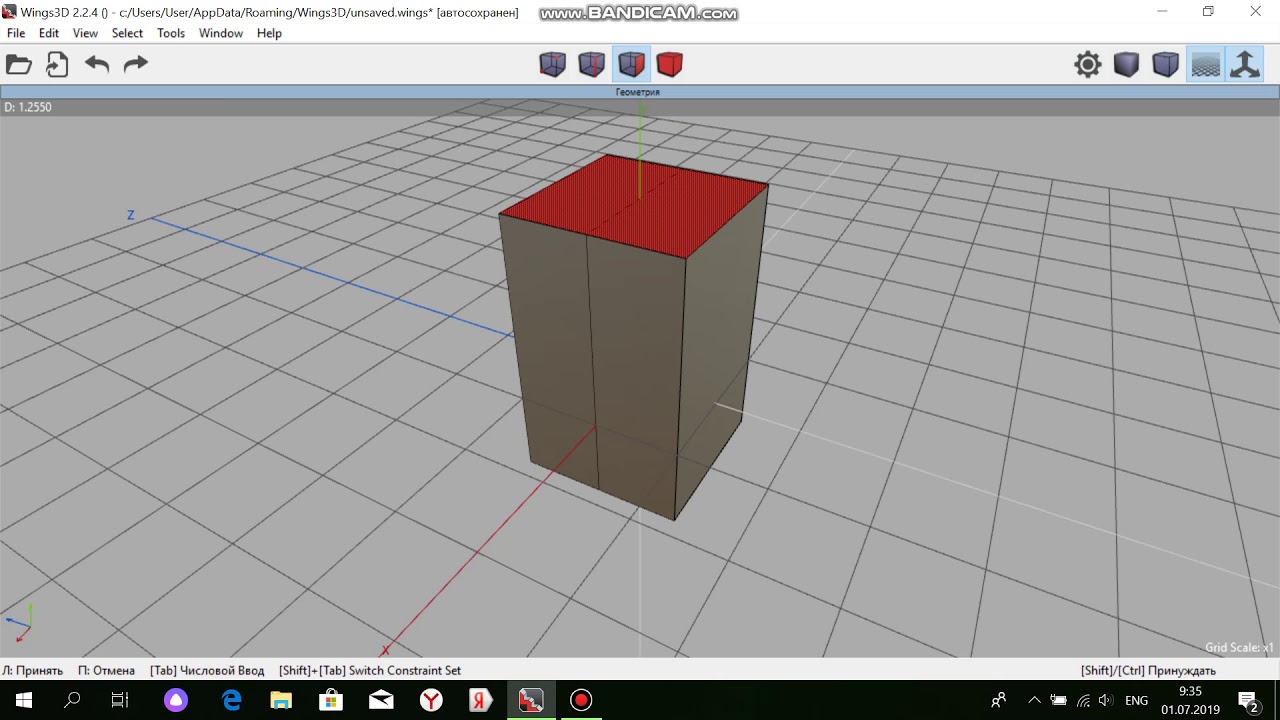Open the Select menu

127,33
